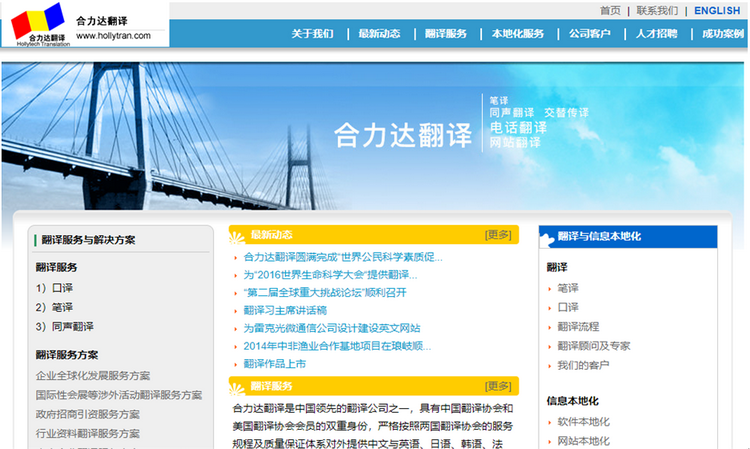The height and width of the screenshot is (449, 750).
Task: Open 本地化服务 menu item
Action: click(x=518, y=33)
